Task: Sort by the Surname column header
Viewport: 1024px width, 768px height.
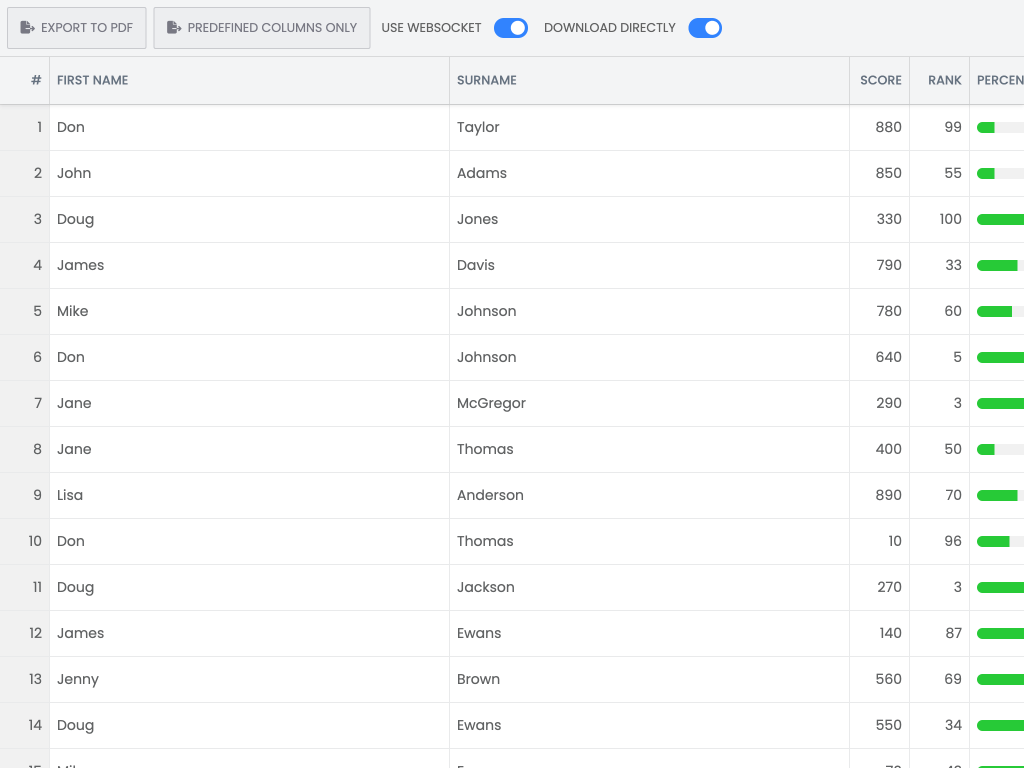Action: point(649,80)
